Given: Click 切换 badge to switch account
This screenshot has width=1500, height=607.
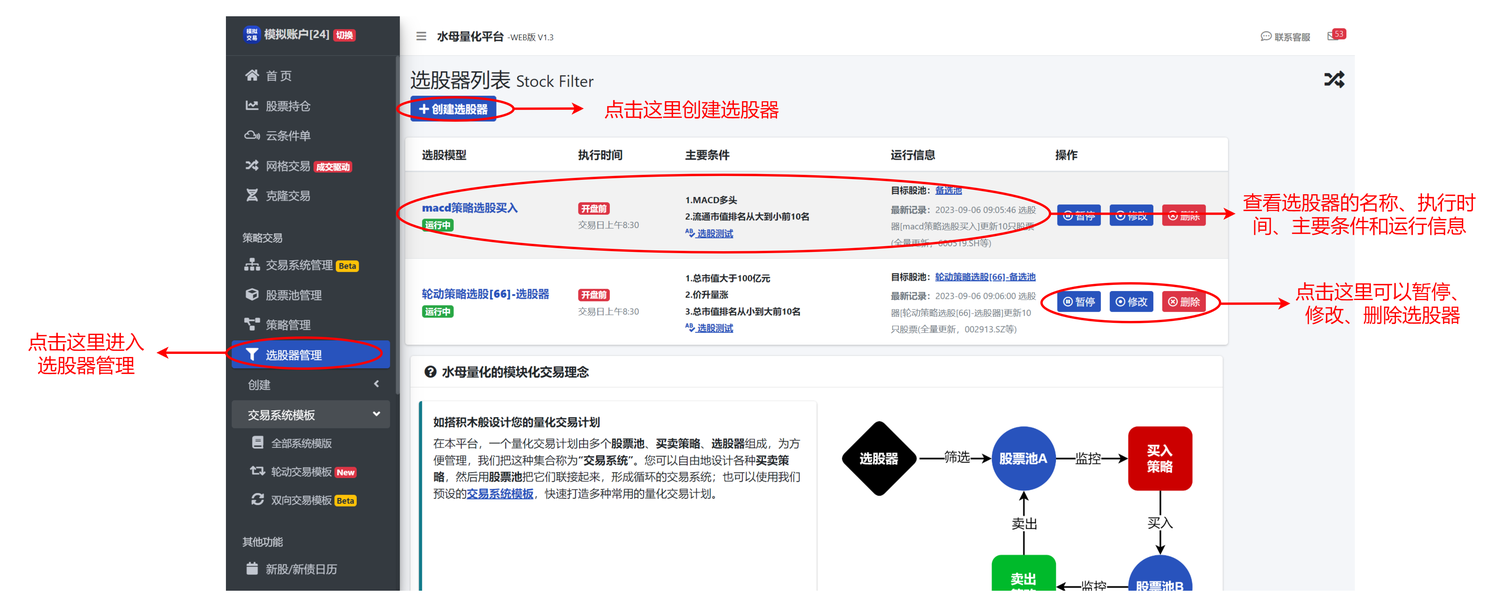Looking at the screenshot, I should coord(344,35).
